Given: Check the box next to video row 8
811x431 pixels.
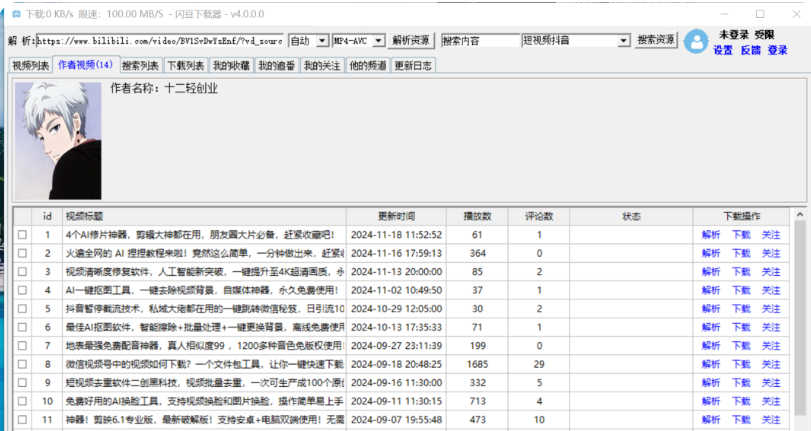Looking at the screenshot, I should click(x=22, y=364).
